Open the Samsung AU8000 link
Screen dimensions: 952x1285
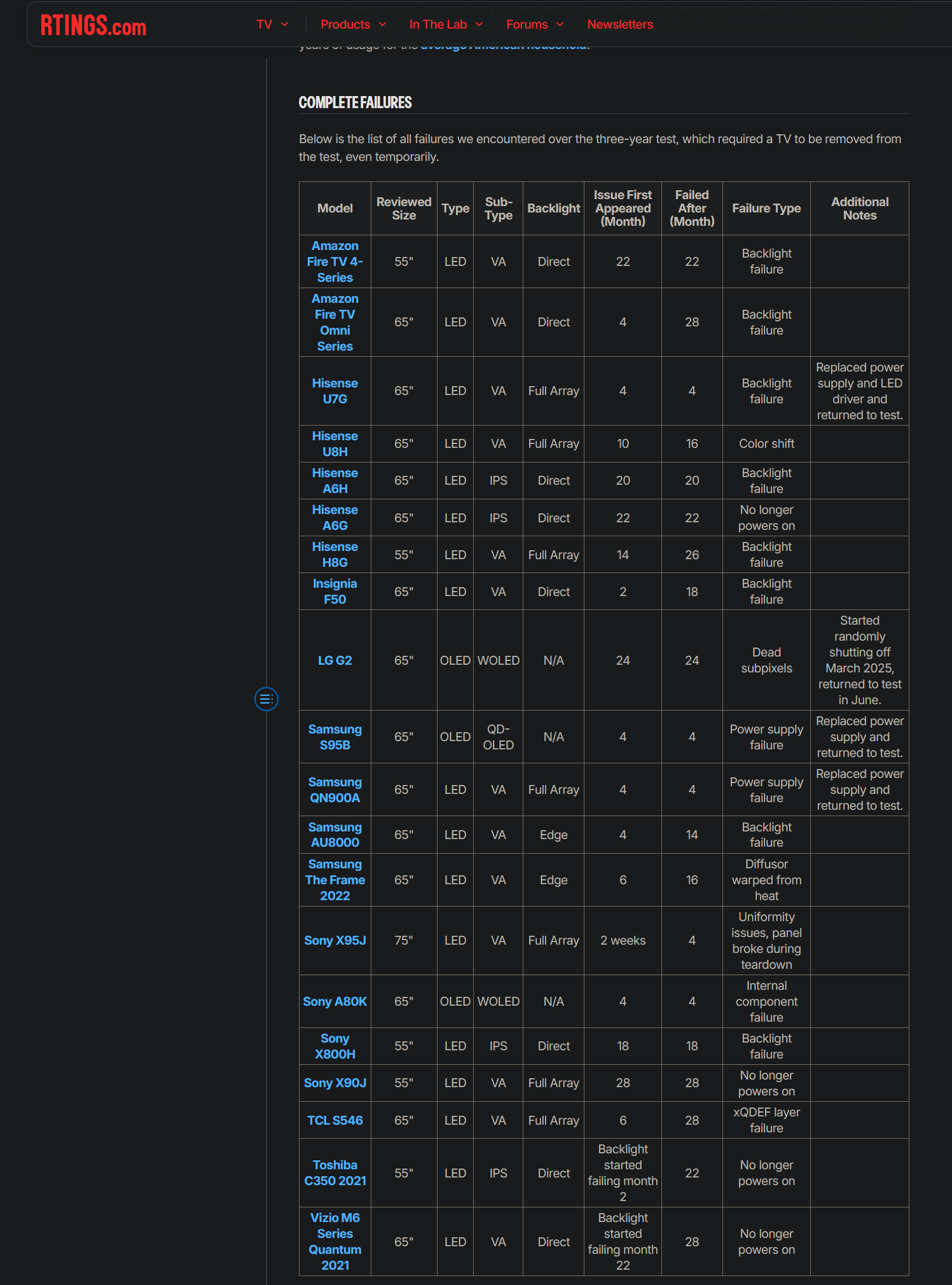pyautogui.click(x=335, y=835)
